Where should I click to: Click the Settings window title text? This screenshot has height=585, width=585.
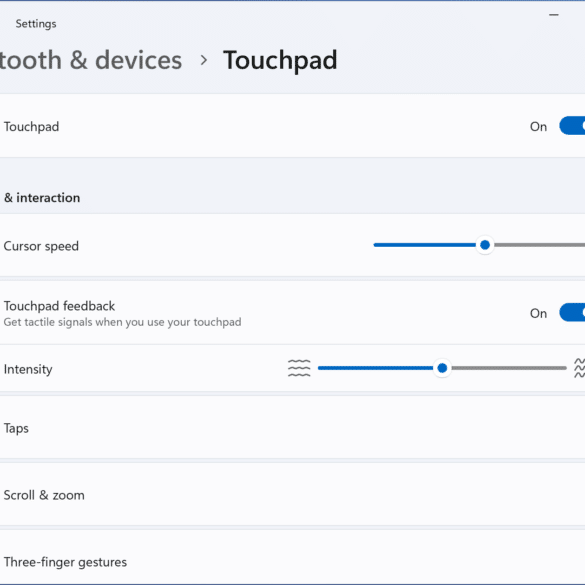coord(36,24)
